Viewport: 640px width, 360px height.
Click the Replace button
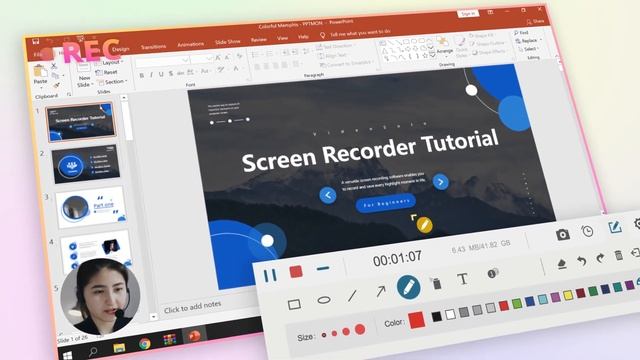[528, 41]
